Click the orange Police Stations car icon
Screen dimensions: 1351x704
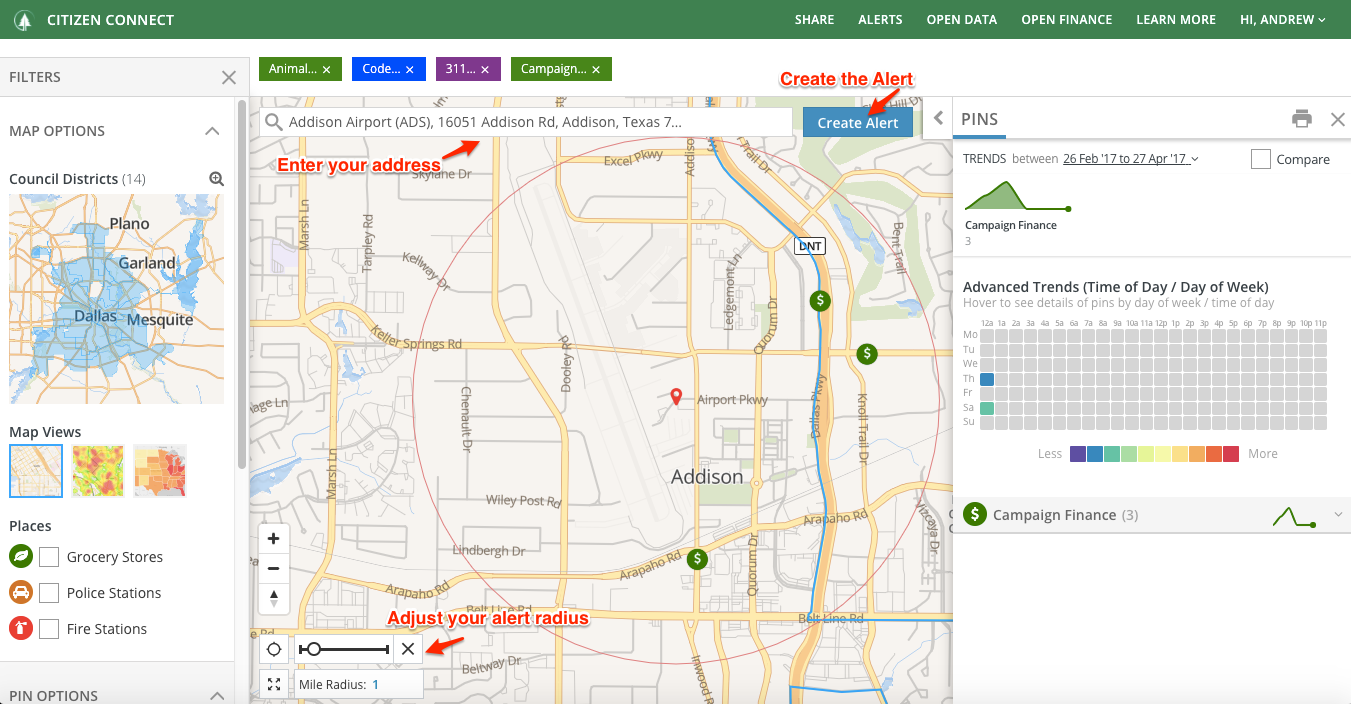pyautogui.click(x=21, y=592)
